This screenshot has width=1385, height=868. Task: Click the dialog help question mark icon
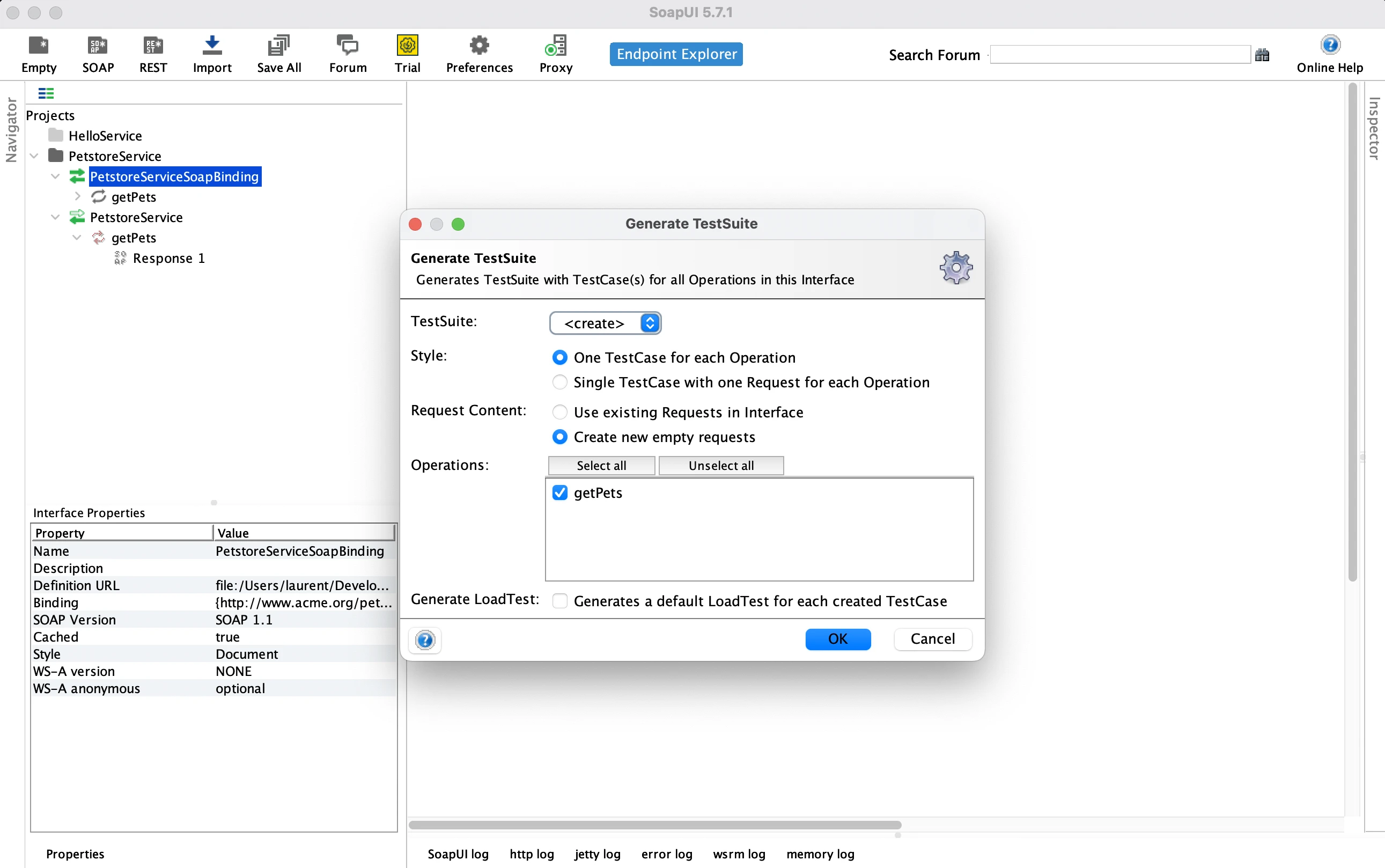coord(425,639)
